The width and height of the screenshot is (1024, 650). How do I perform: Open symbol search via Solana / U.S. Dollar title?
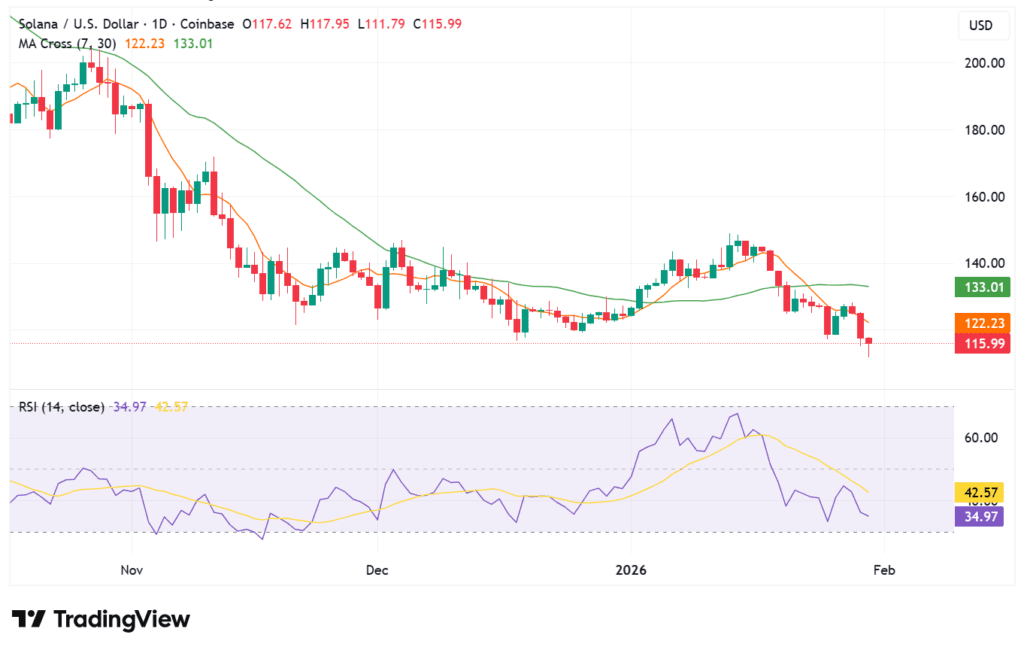80,23
